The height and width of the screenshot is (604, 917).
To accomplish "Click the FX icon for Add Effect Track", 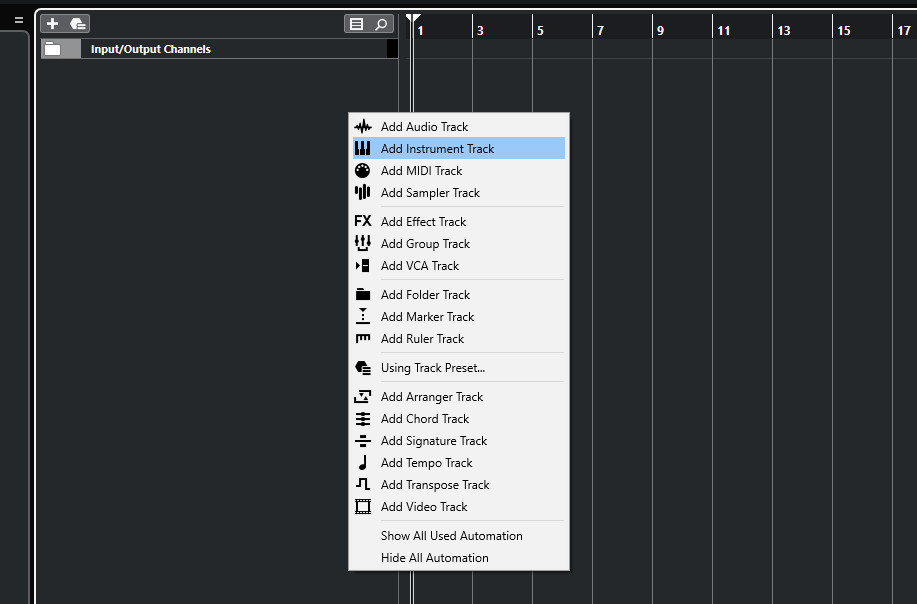I will pos(362,222).
